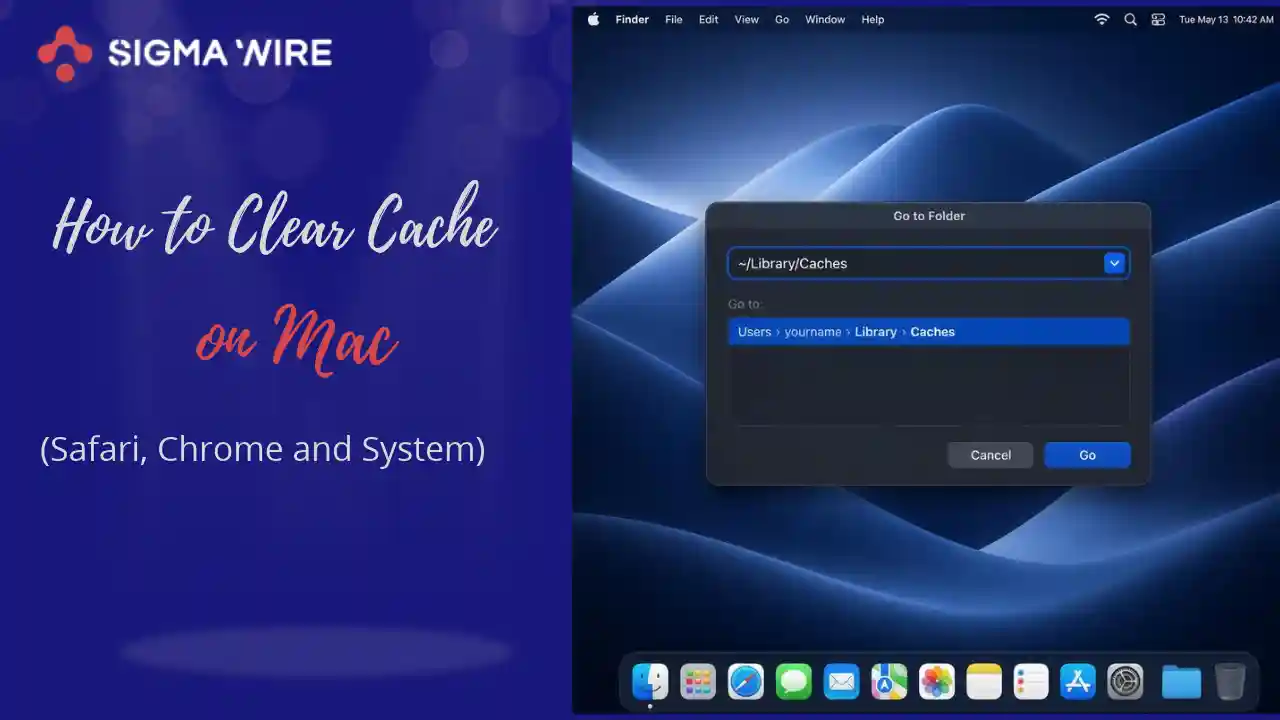Open the Help menu
1280x720 pixels.
click(x=873, y=19)
